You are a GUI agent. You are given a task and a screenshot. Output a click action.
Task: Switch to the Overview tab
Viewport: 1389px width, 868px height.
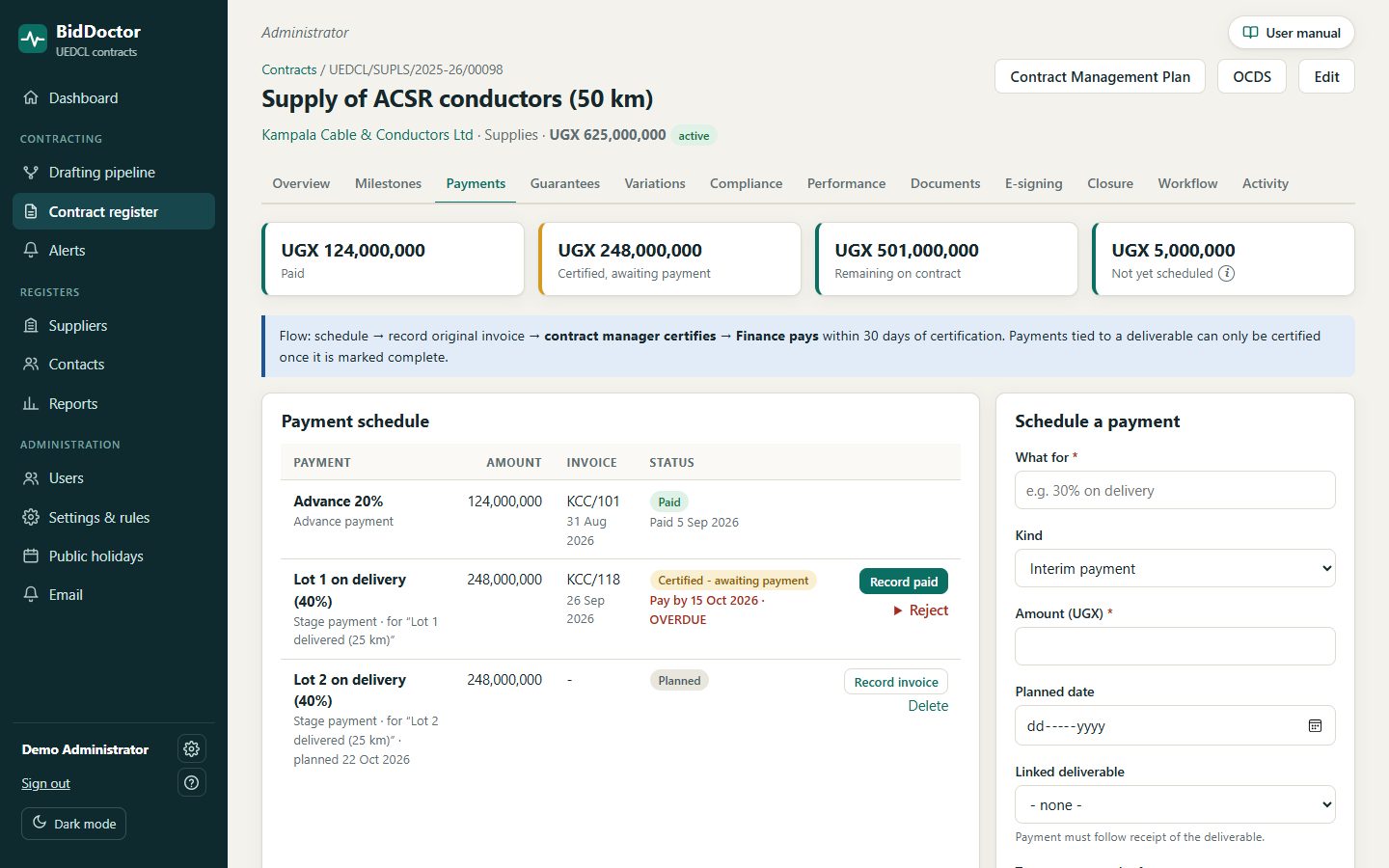301,183
